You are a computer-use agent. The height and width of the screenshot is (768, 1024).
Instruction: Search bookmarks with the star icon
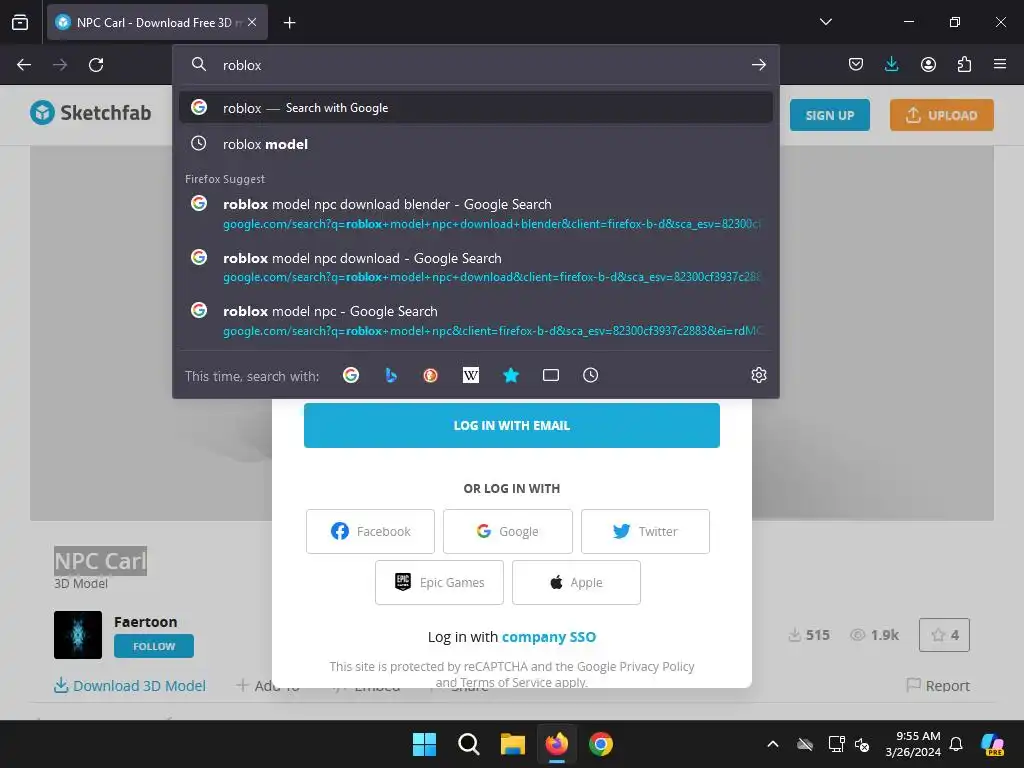coord(511,376)
